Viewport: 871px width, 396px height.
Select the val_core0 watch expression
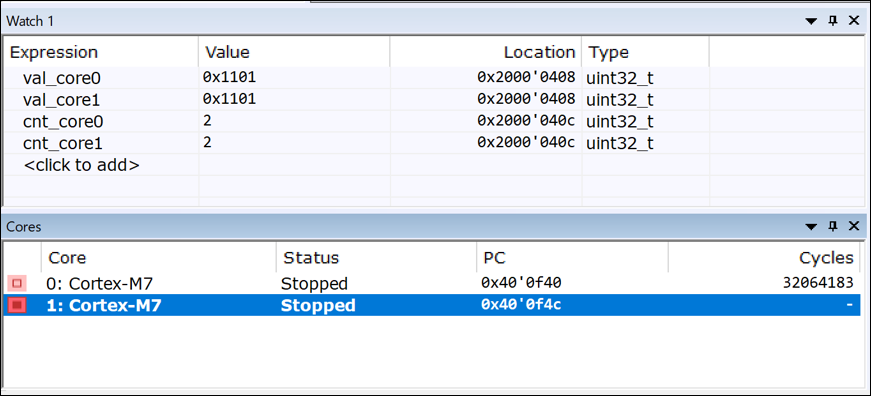(62, 78)
